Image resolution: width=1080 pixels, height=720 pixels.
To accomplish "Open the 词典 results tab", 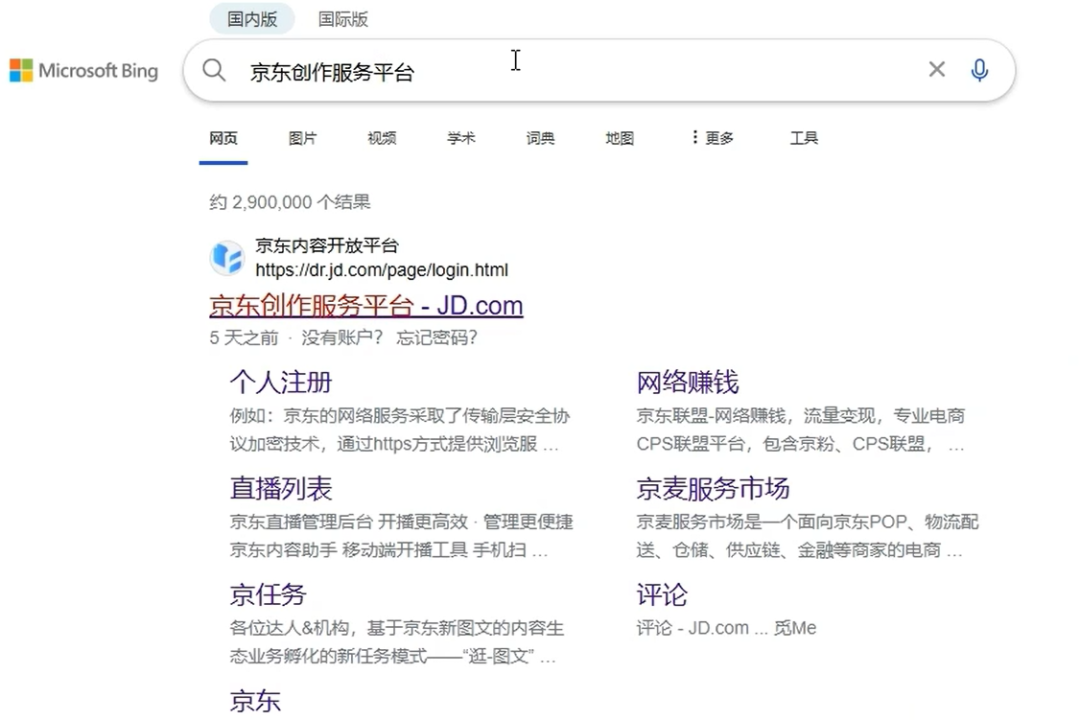I will (540, 138).
